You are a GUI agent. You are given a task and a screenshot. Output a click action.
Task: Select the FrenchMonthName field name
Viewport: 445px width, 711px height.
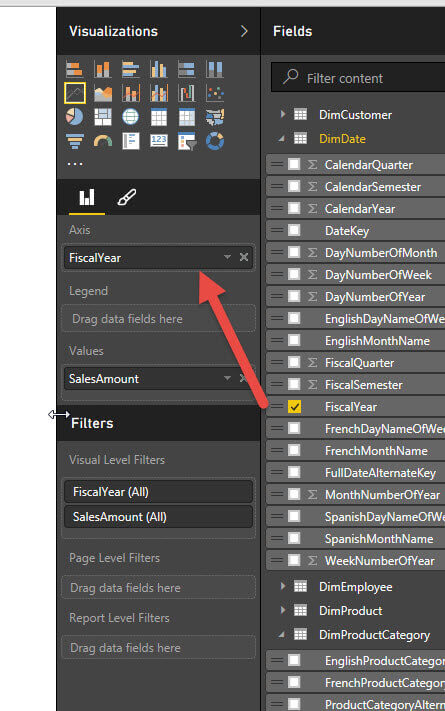[x=376, y=450]
